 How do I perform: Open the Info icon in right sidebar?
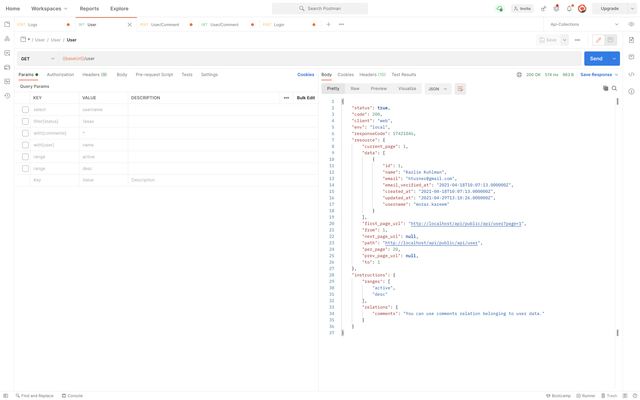point(631,91)
